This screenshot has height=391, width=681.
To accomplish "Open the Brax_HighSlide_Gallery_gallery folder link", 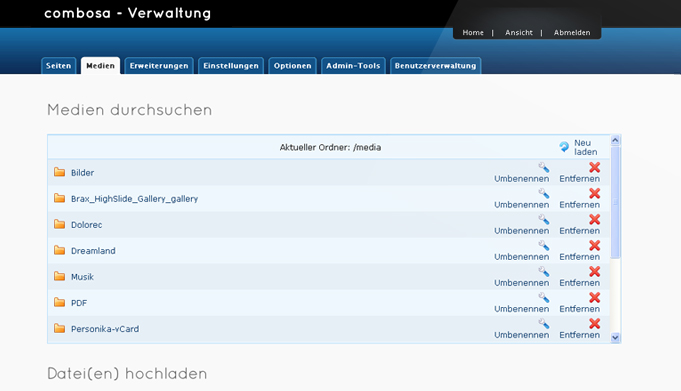I will pos(135,199).
